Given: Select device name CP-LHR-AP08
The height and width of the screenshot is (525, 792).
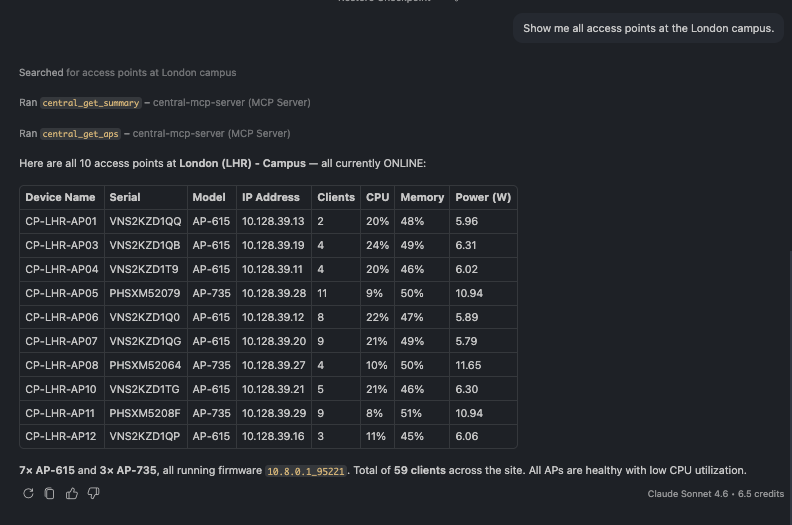Looking at the screenshot, I should (x=62, y=365).
